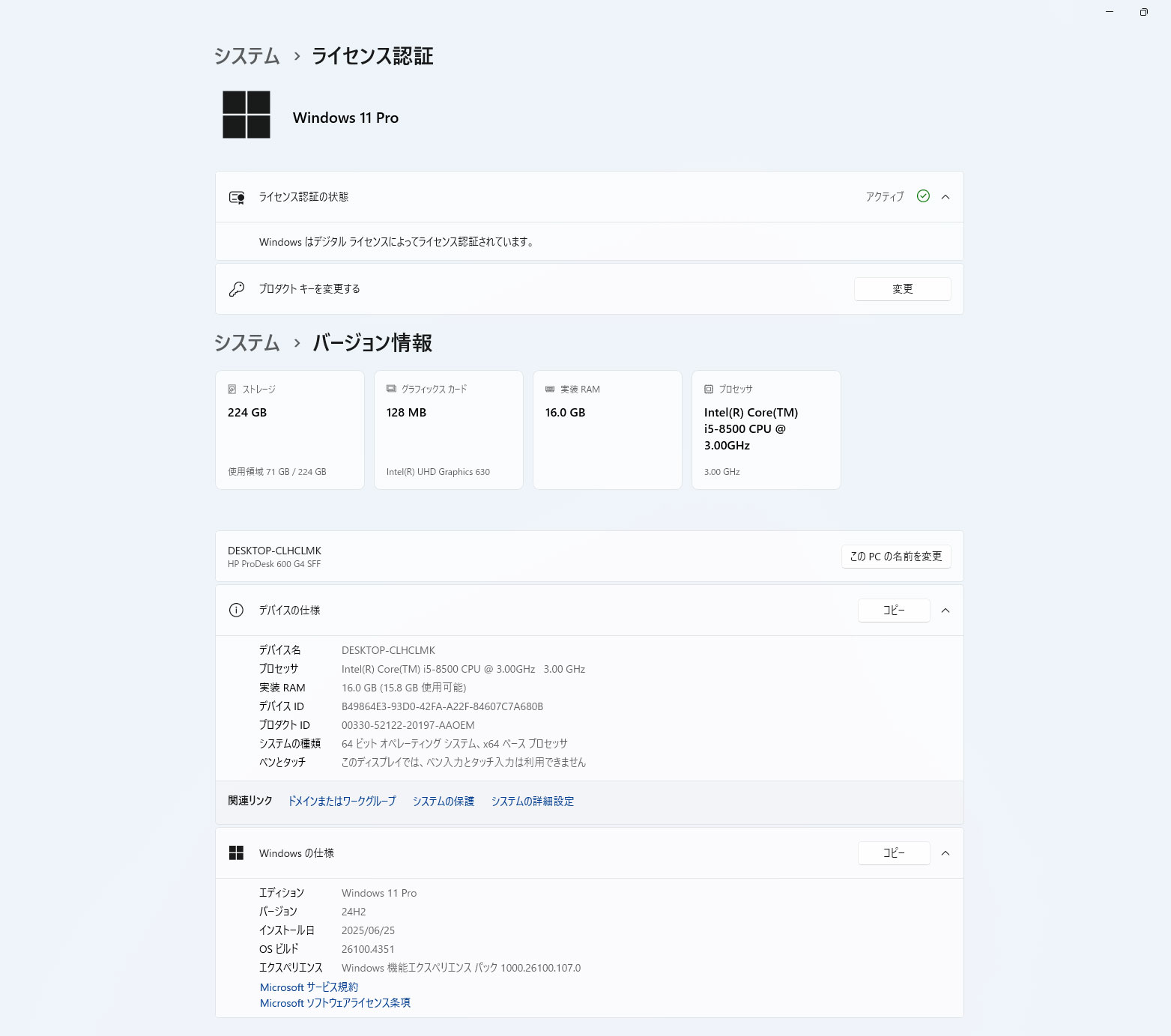The height and width of the screenshot is (1036, 1171).
Task: Click the experience pack 1000.26100.107.0 value
Action: [461, 968]
